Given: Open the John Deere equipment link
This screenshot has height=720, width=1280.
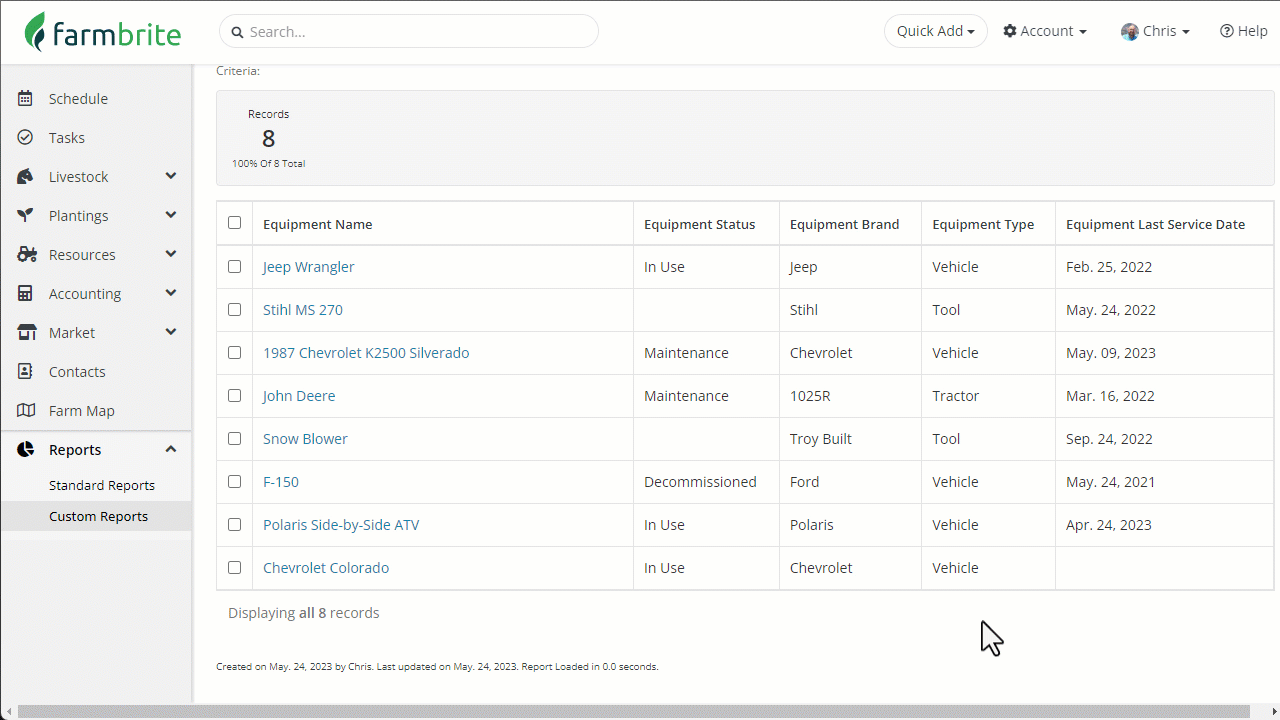Looking at the screenshot, I should click(299, 396).
